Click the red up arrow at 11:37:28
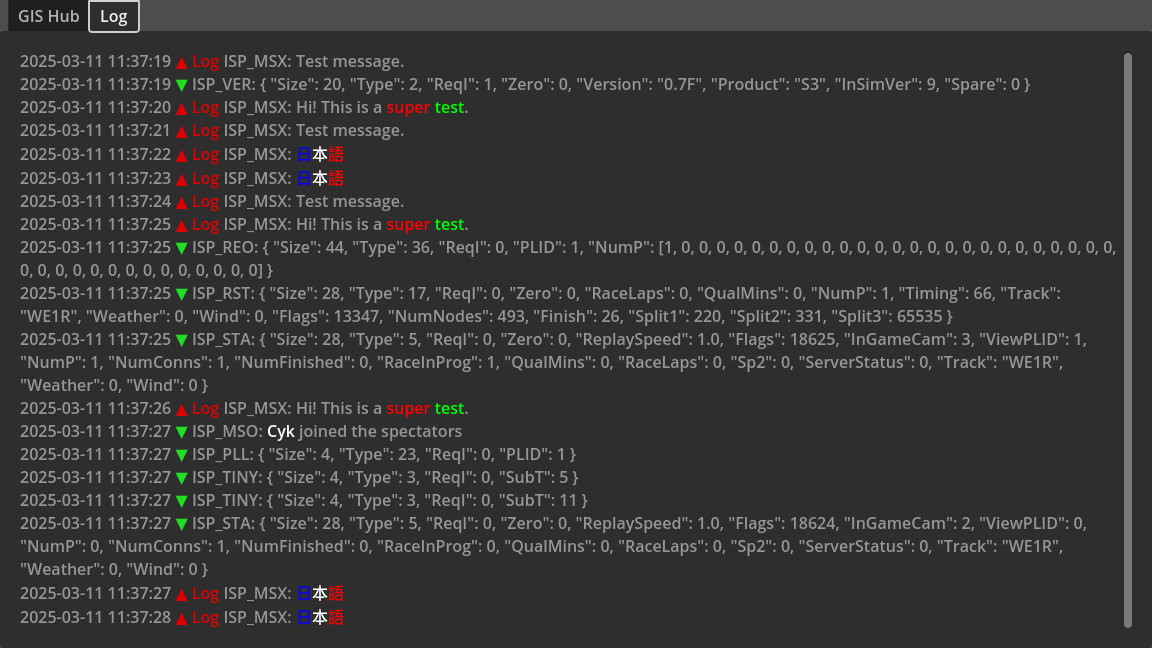 [x=181, y=618]
